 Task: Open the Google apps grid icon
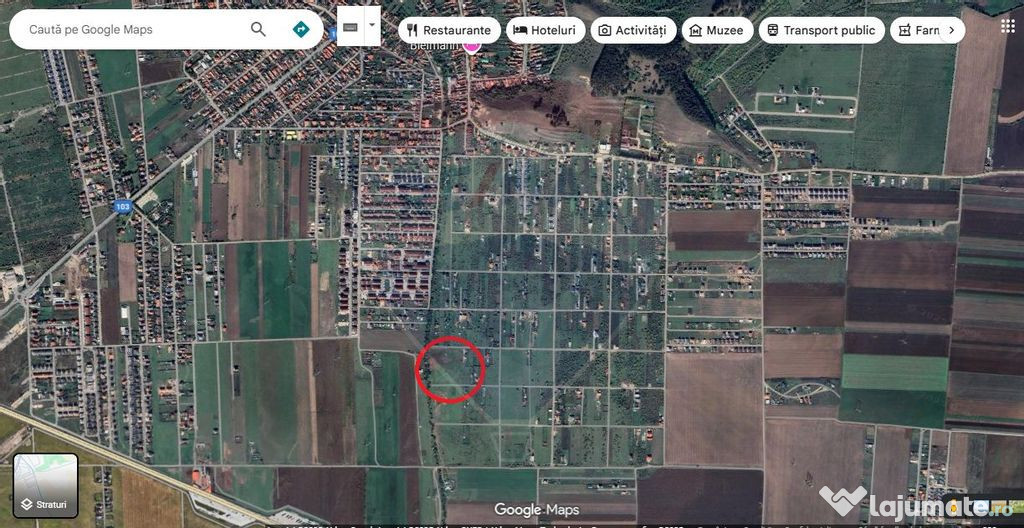pos(1008,25)
